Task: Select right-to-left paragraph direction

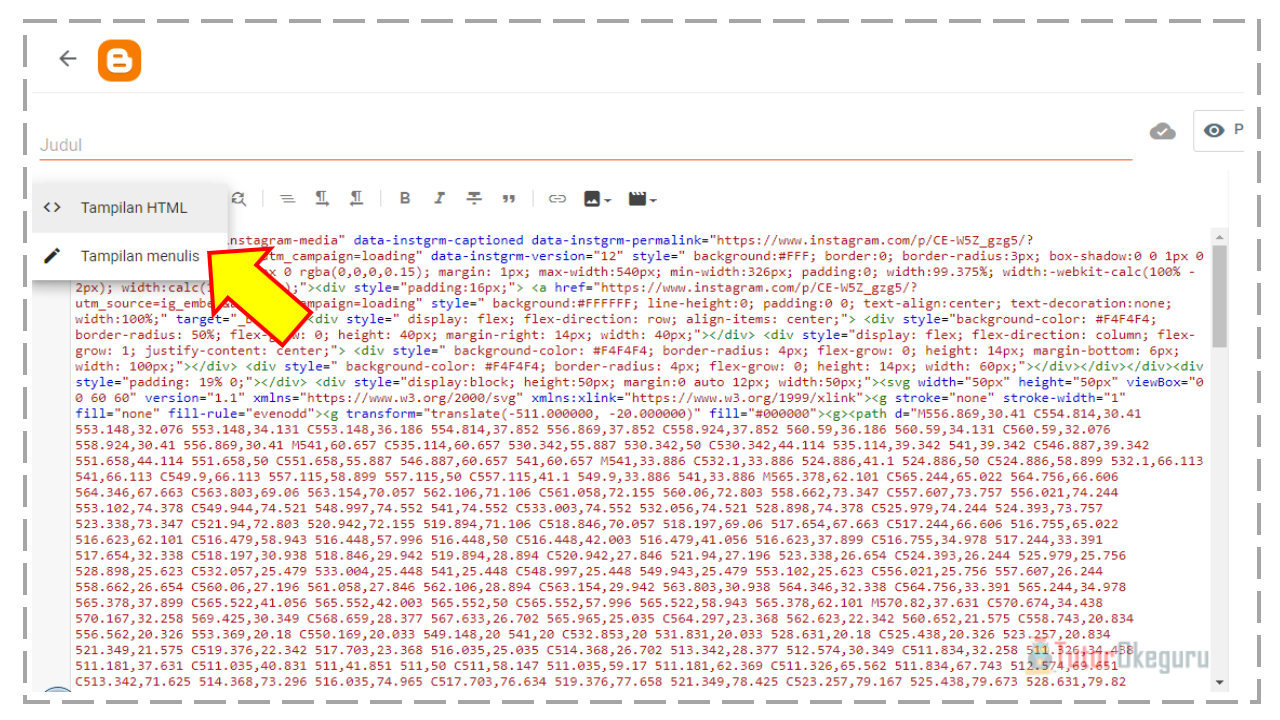Action: pos(357,198)
